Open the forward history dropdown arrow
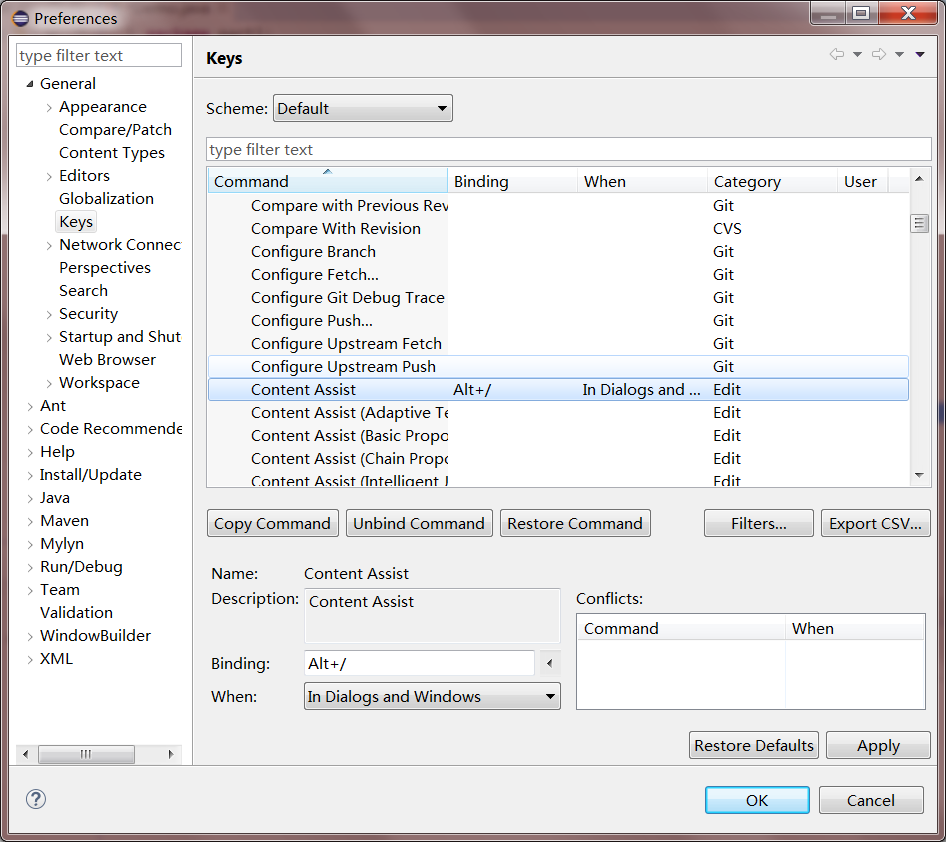Image resolution: width=946 pixels, height=842 pixels. 900,54
